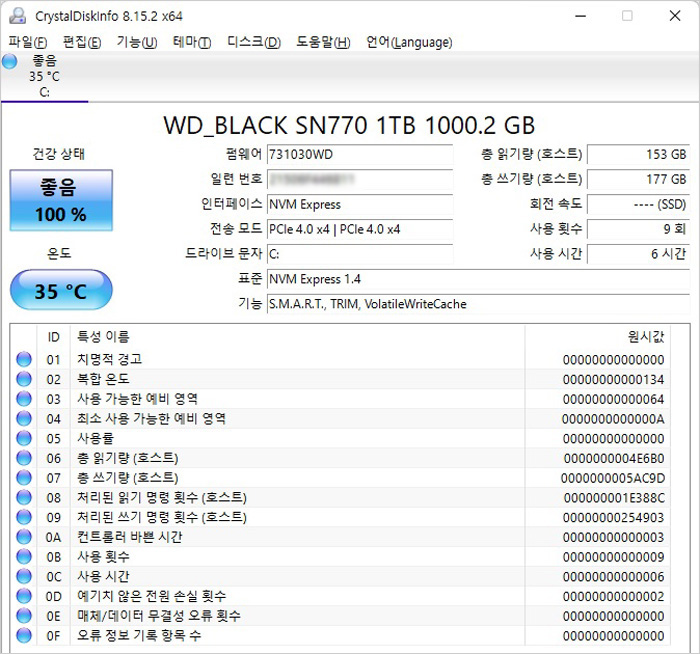Viewport: 700px width, 654px height.
Task: Select 처리된 읽기 명령 횟수 (호스트) attribute
Action: pos(162,497)
